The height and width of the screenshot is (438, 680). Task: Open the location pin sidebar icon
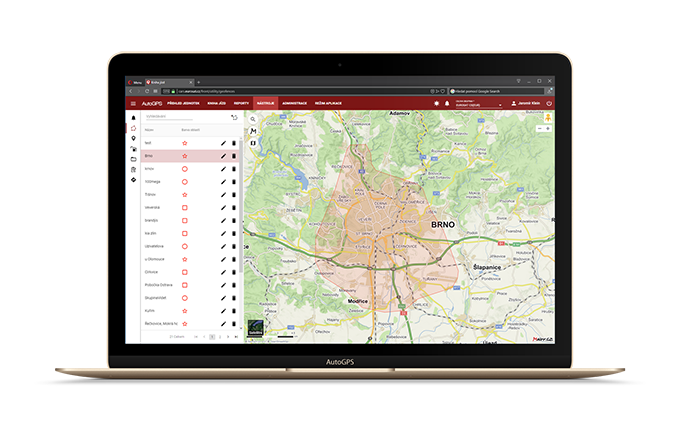point(134,138)
